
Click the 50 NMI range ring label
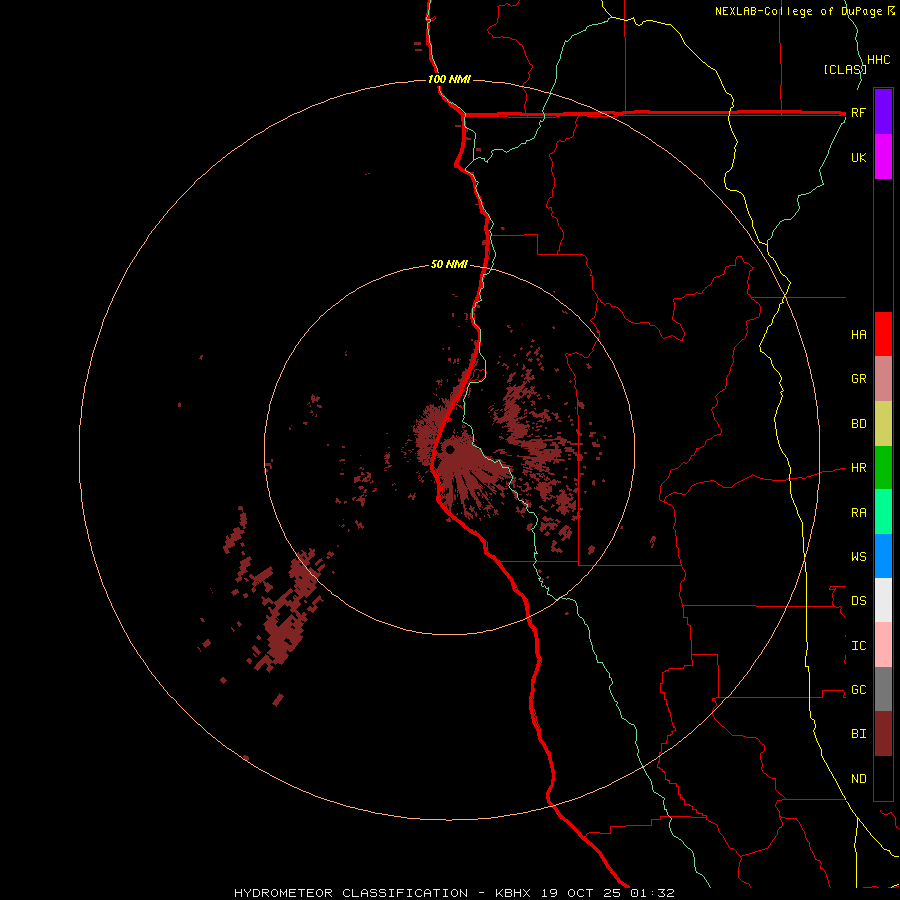(449, 265)
